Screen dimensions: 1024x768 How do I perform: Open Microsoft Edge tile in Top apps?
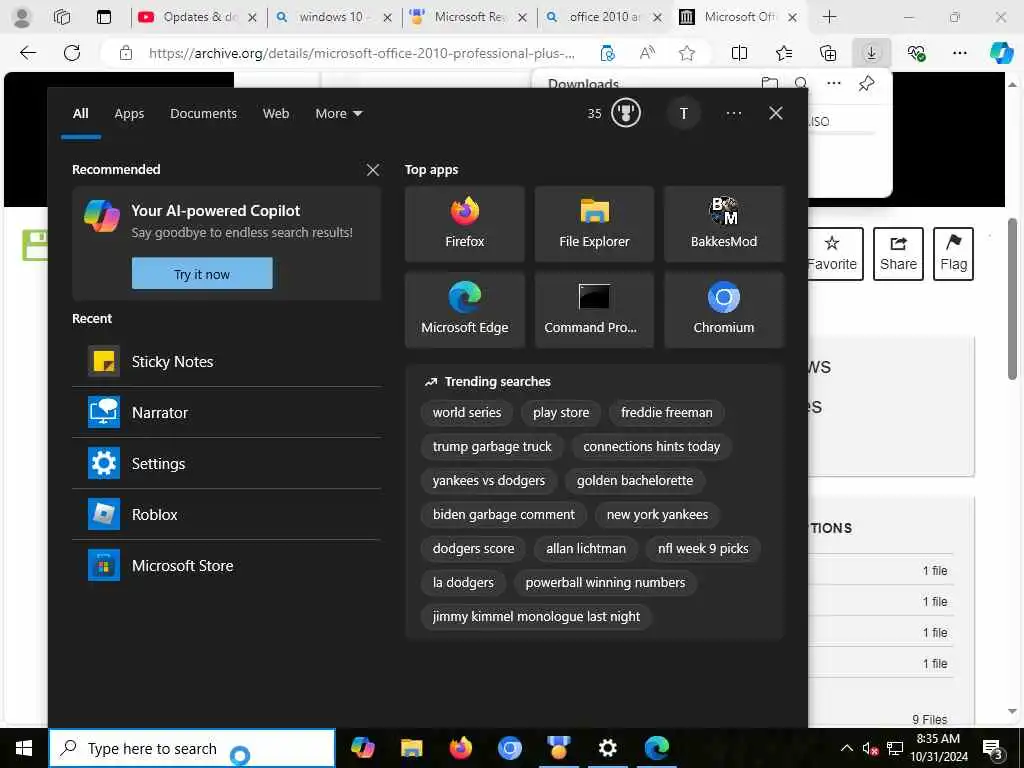coord(464,310)
